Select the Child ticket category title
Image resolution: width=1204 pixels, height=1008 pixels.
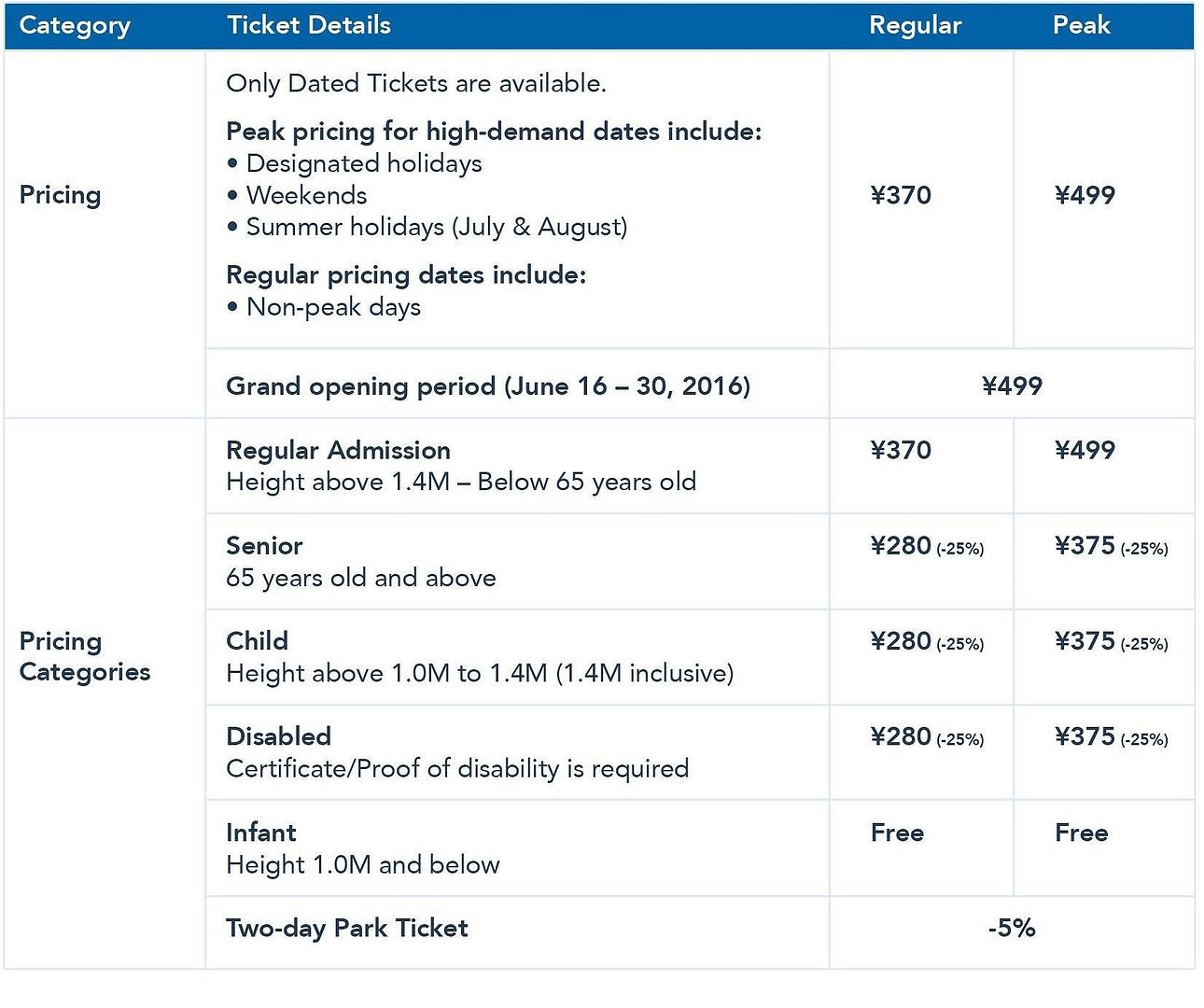point(257,641)
